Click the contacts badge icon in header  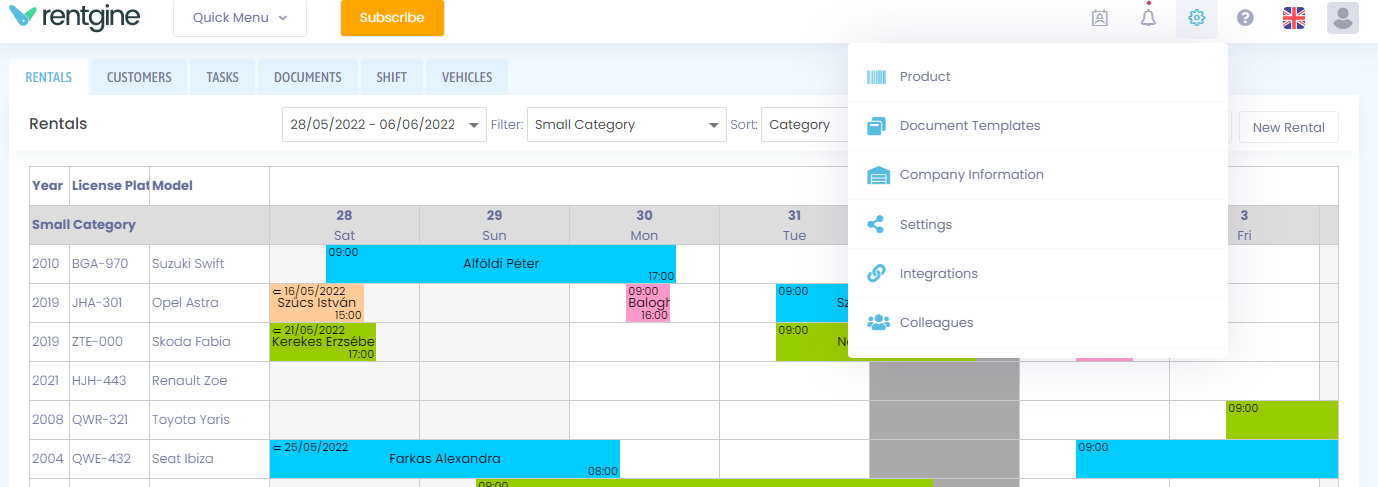(1100, 18)
